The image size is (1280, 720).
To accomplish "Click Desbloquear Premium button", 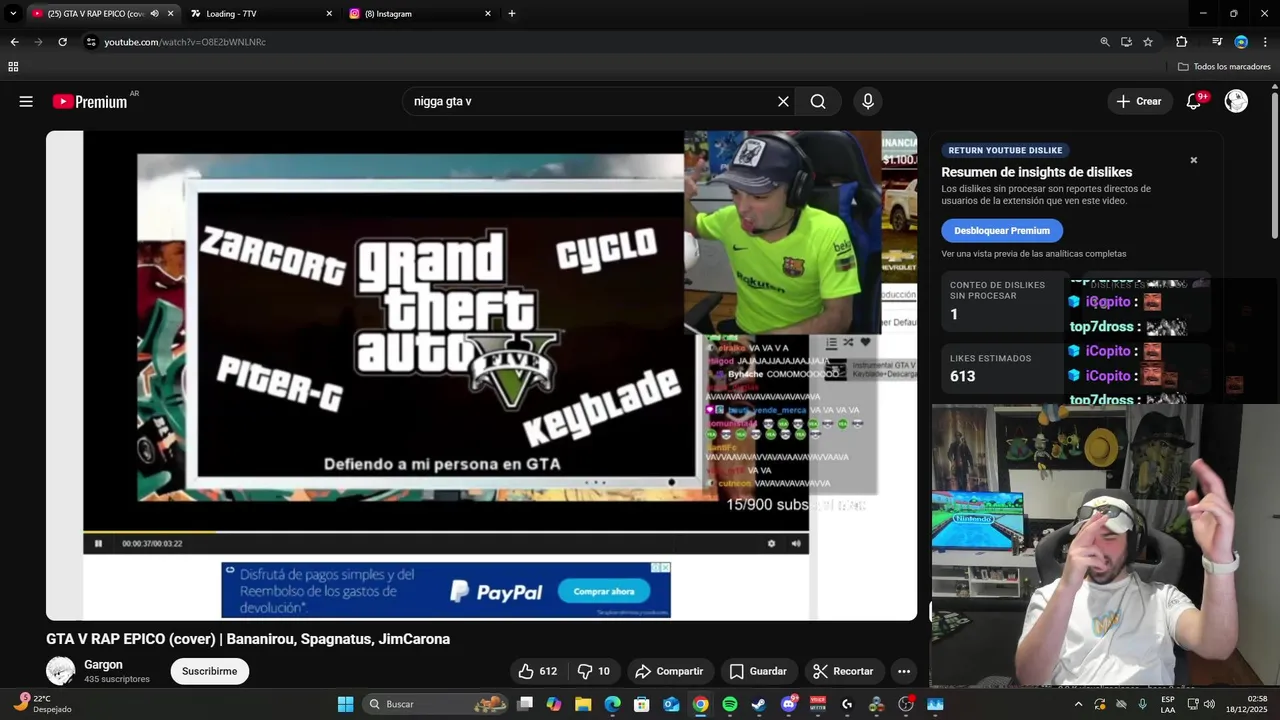I will coord(1002,231).
